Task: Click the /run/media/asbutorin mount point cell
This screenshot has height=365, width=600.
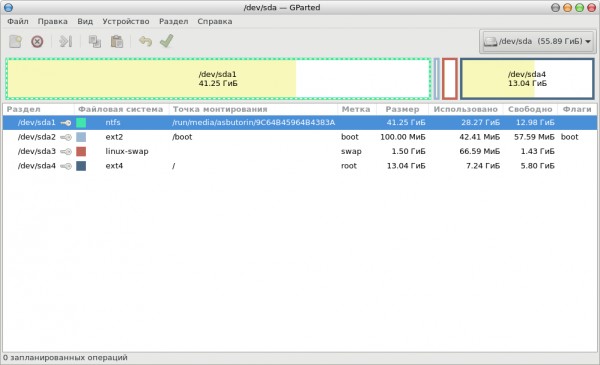Action: click(x=253, y=122)
